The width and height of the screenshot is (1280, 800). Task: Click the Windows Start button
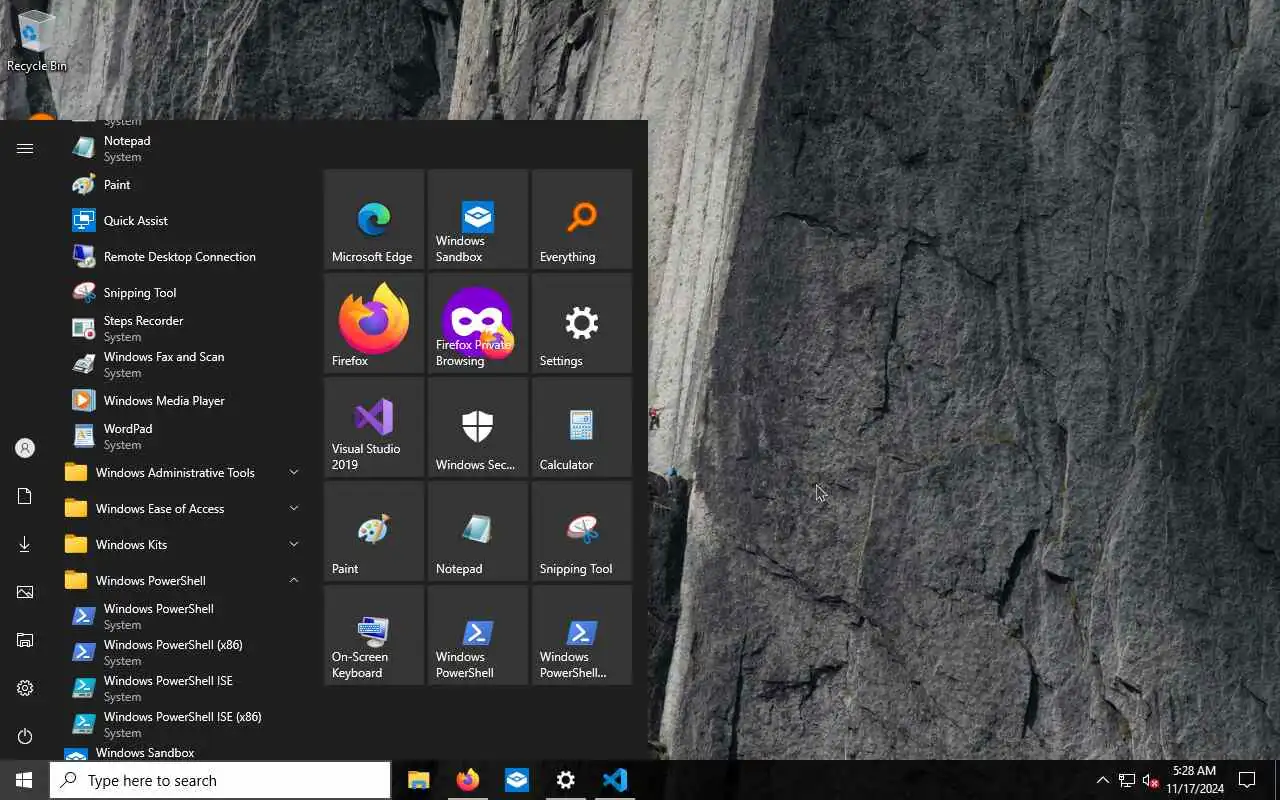[x=24, y=780]
